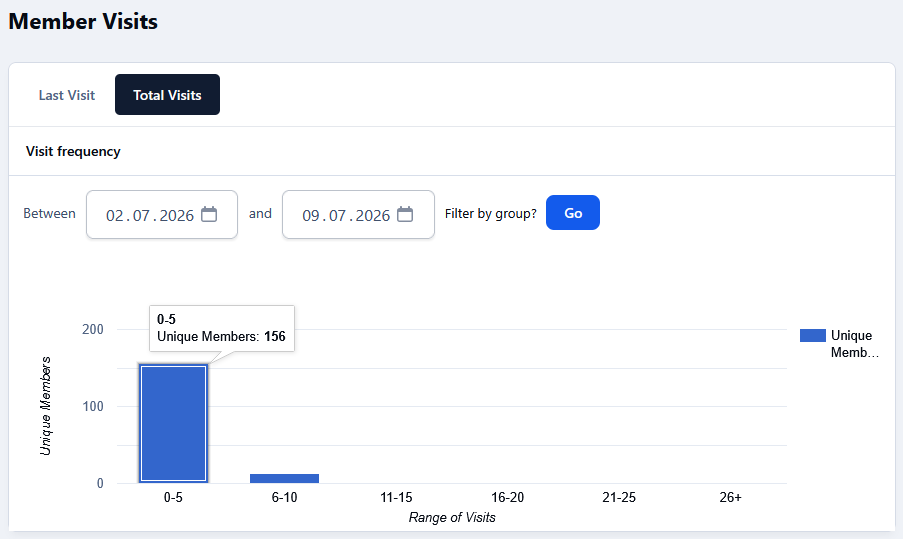Click the 26+ axis label
Viewport: 903px width, 539px height.
click(730, 497)
